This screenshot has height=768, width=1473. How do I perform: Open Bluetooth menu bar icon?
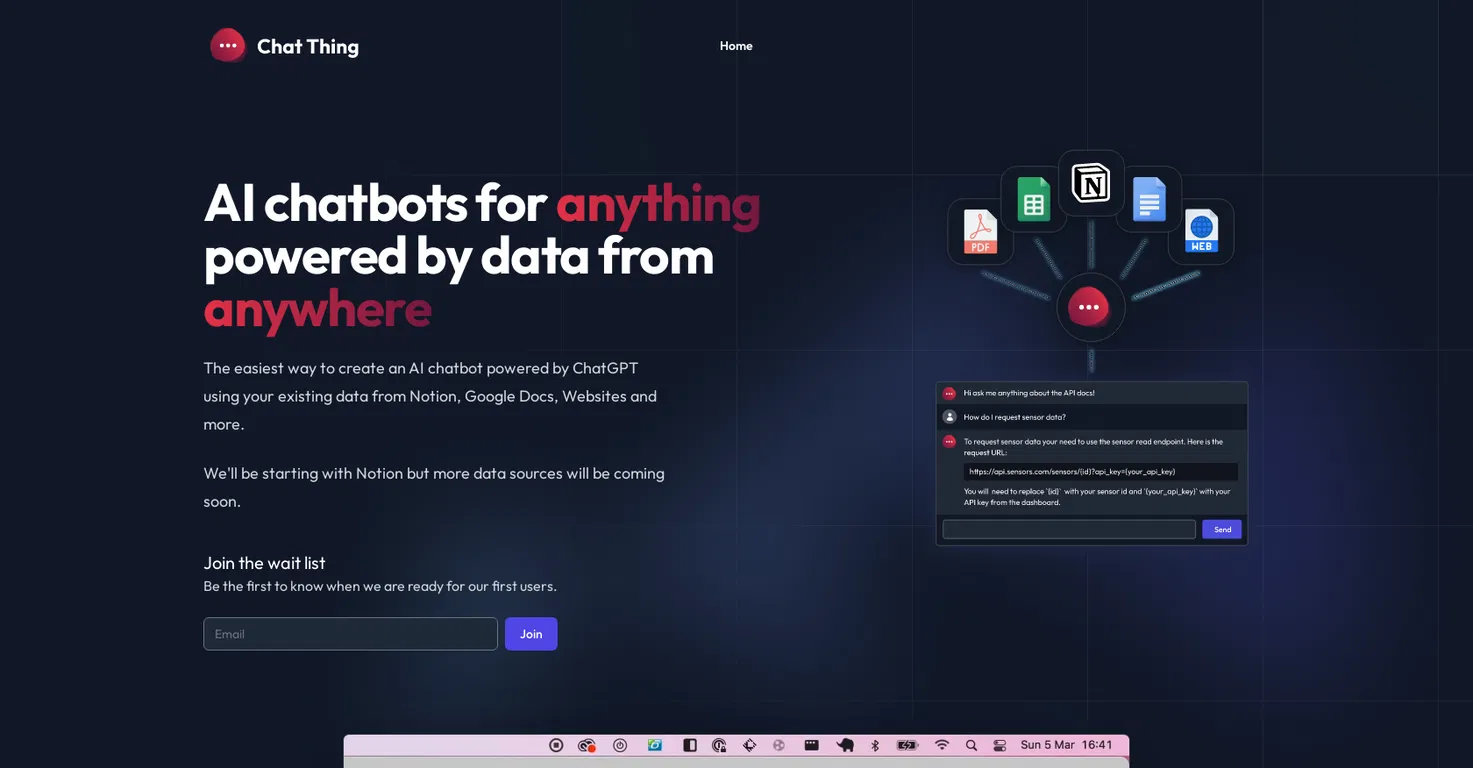point(875,745)
